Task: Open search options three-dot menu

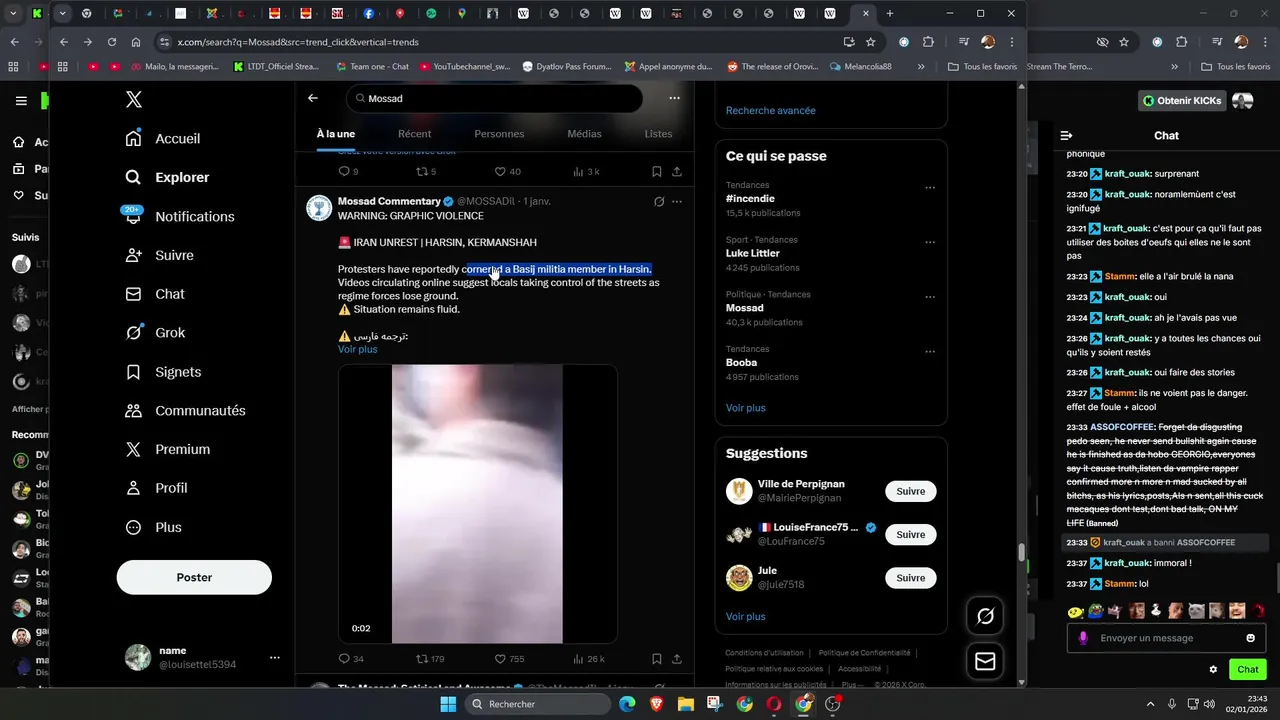Action: click(x=675, y=98)
